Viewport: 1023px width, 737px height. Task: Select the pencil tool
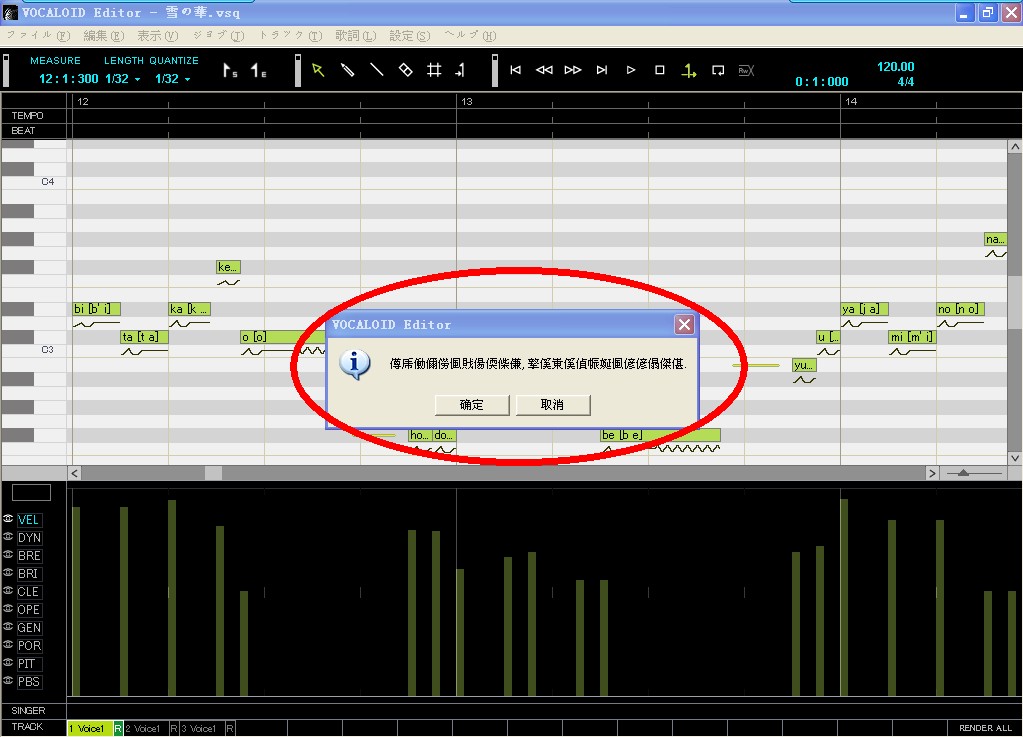347,70
